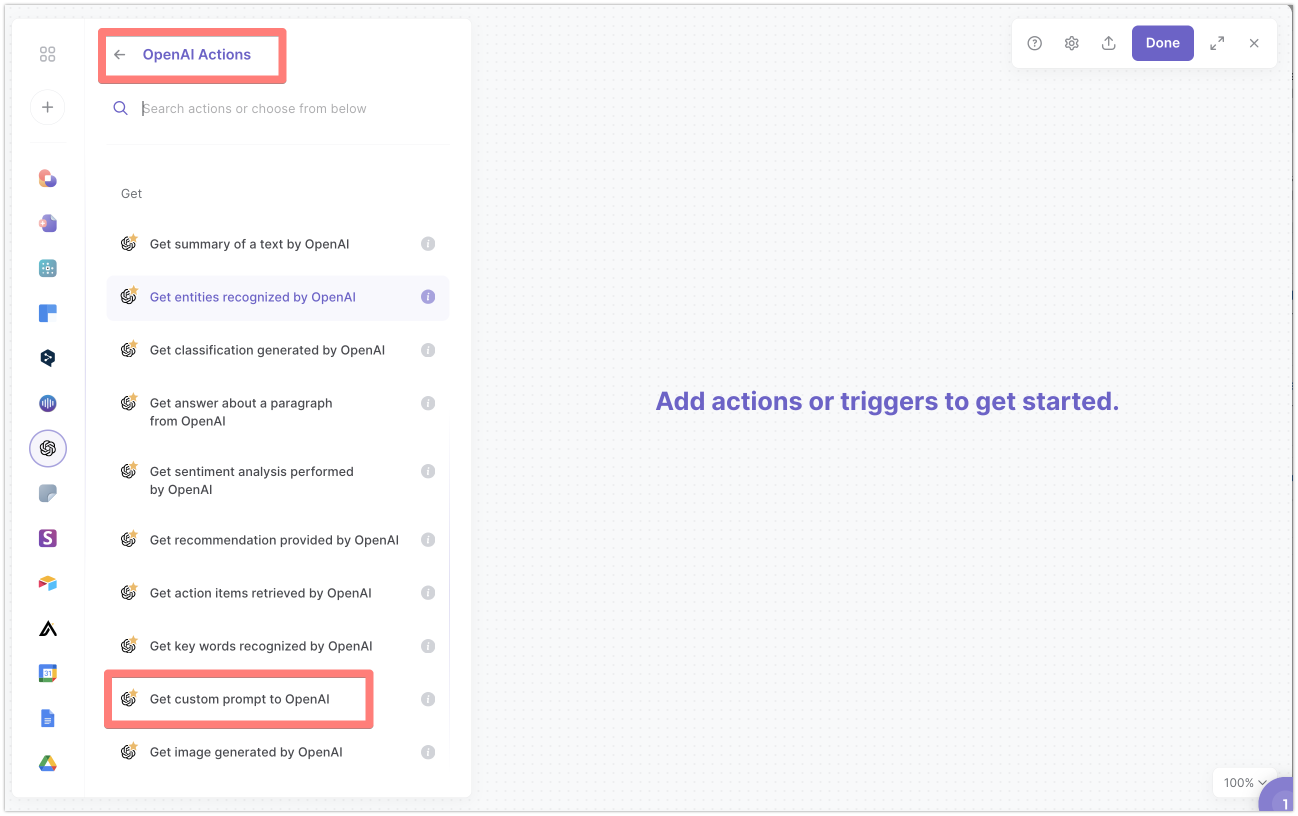Viewport: 1298px width, 816px height.
Task: Open the Google Drive connector in the sidebar
Action: pos(48,763)
